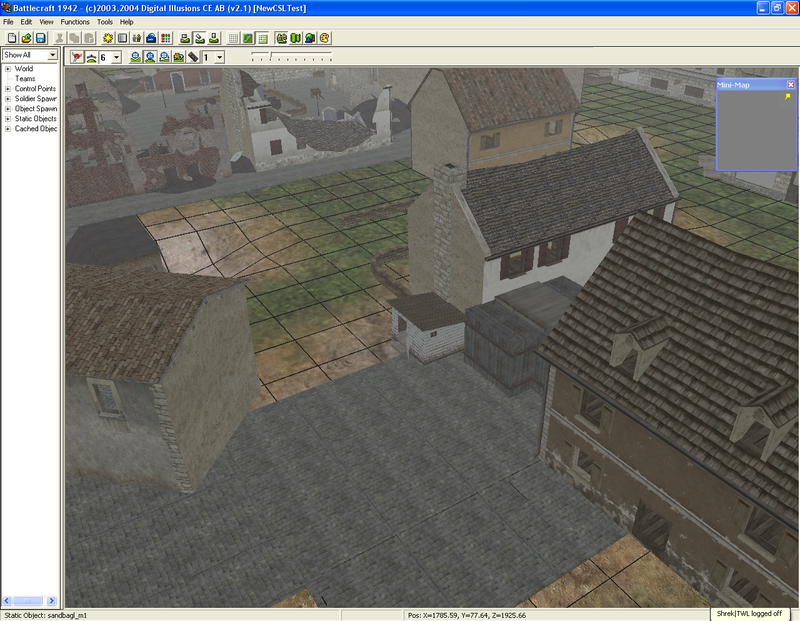Toggle the green grid overlay icon

click(262, 38)
